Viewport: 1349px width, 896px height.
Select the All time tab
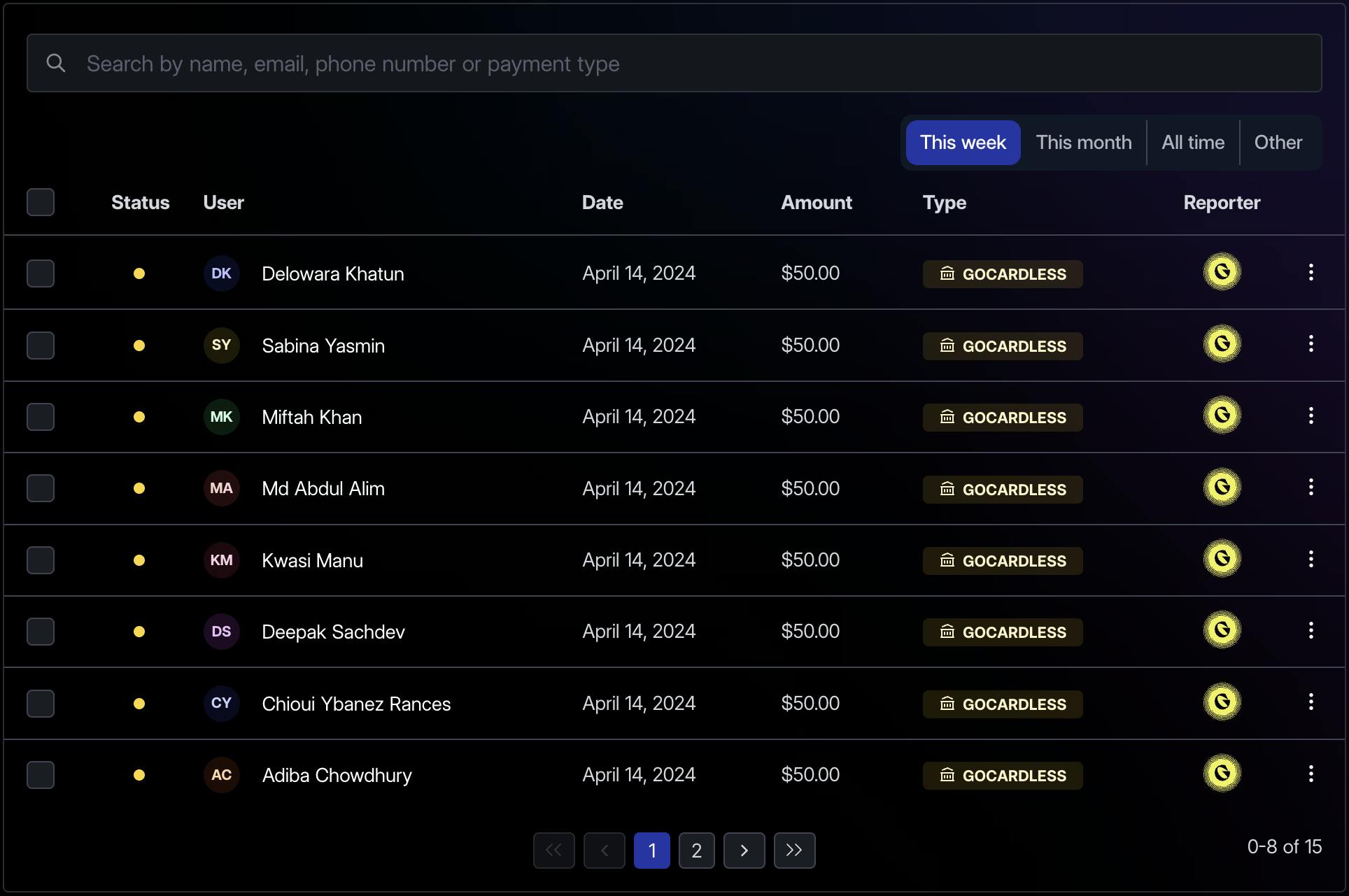click(x=1192, y=143)
